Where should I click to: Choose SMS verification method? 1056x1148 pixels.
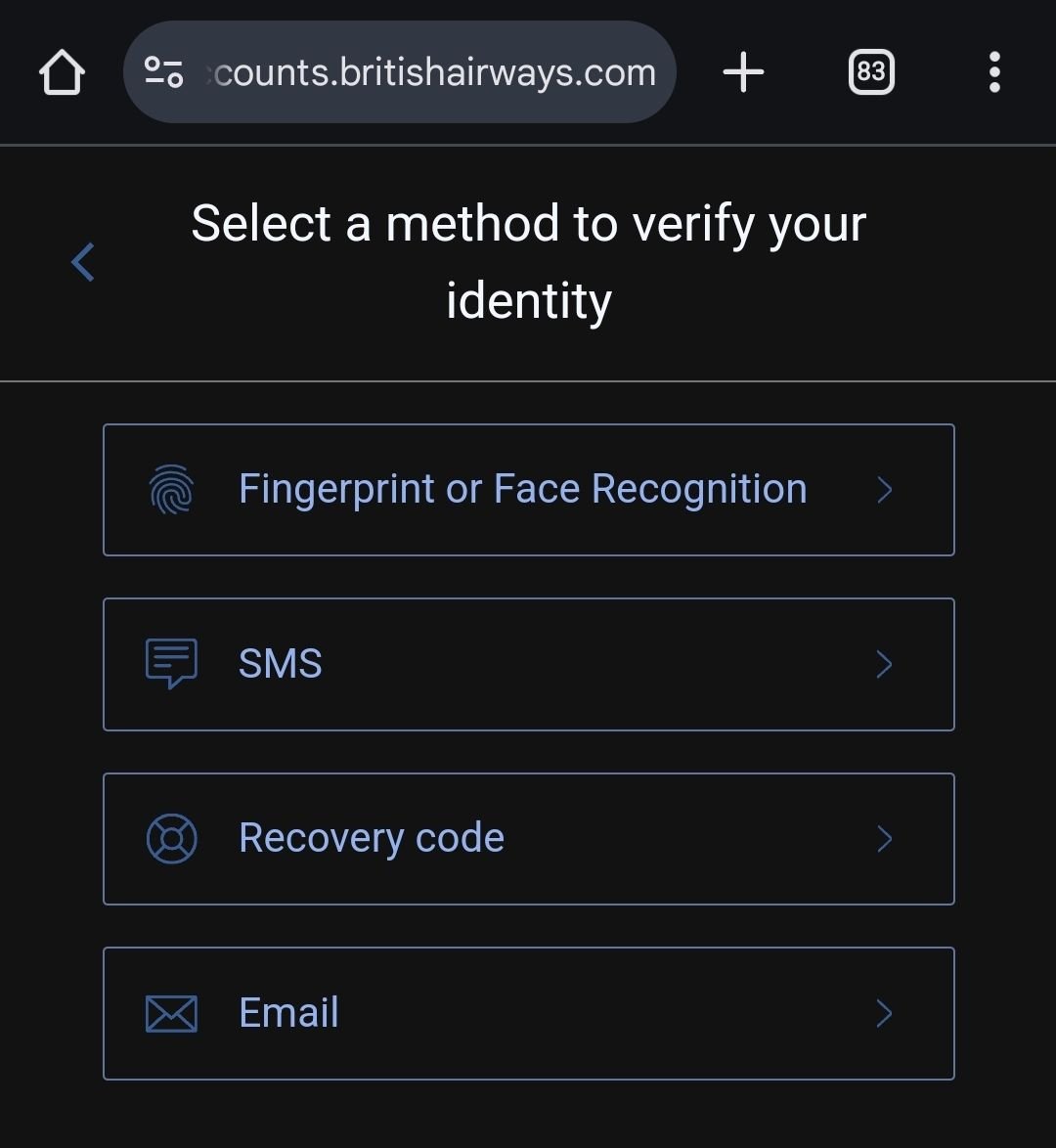click(x=529, y=664)
